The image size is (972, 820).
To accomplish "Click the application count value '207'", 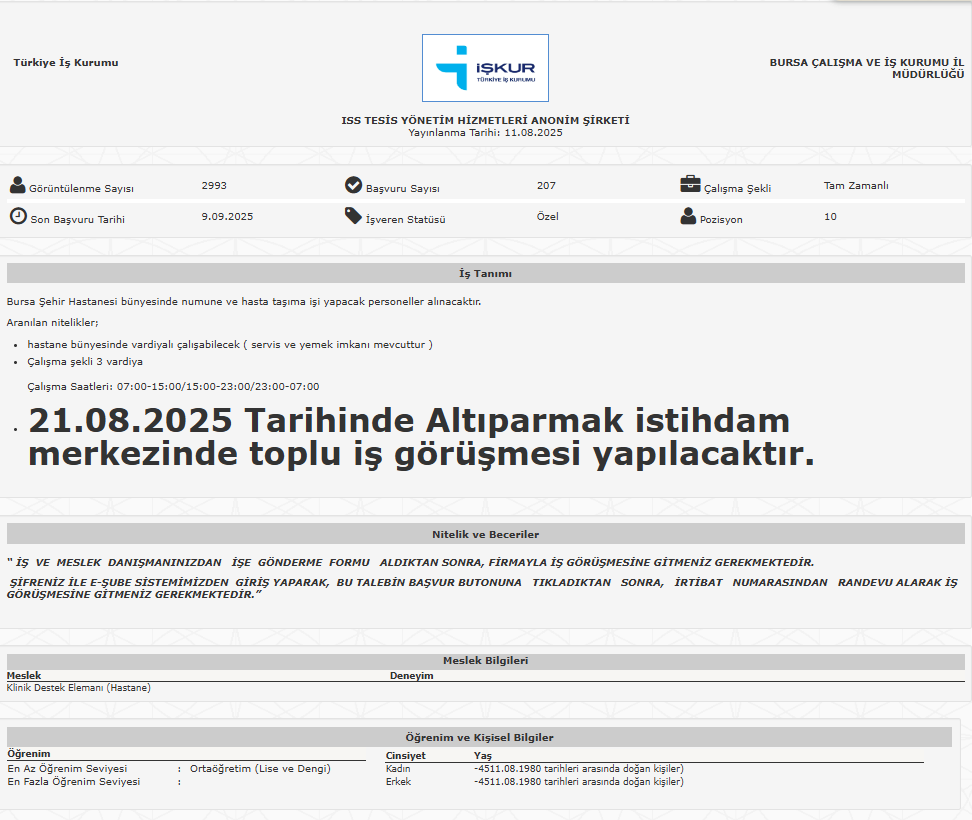I will 546,185.
